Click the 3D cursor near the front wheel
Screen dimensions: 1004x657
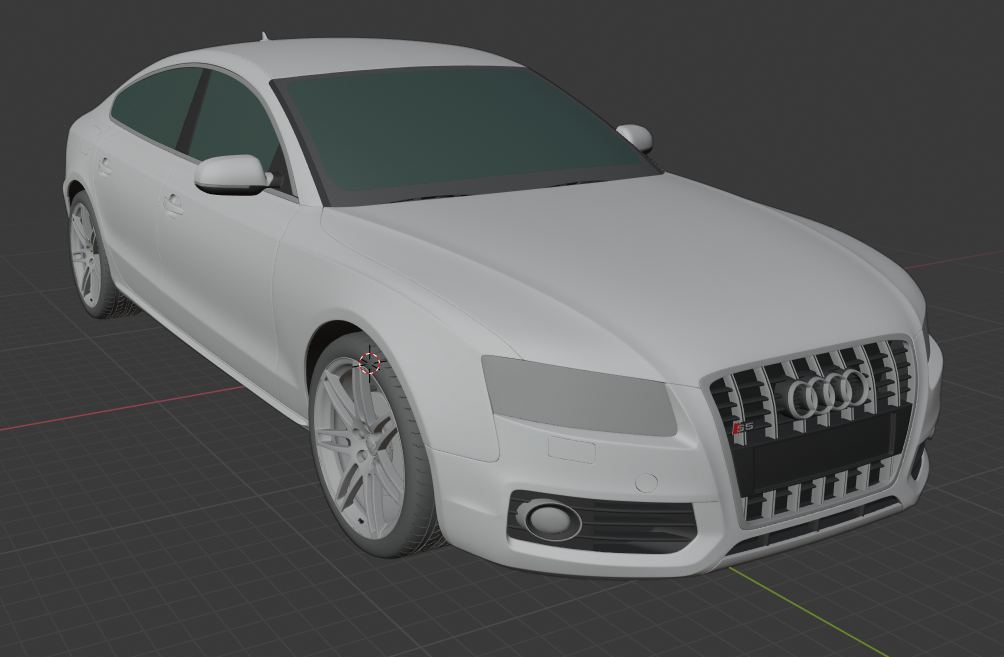[x=369, y=363]
